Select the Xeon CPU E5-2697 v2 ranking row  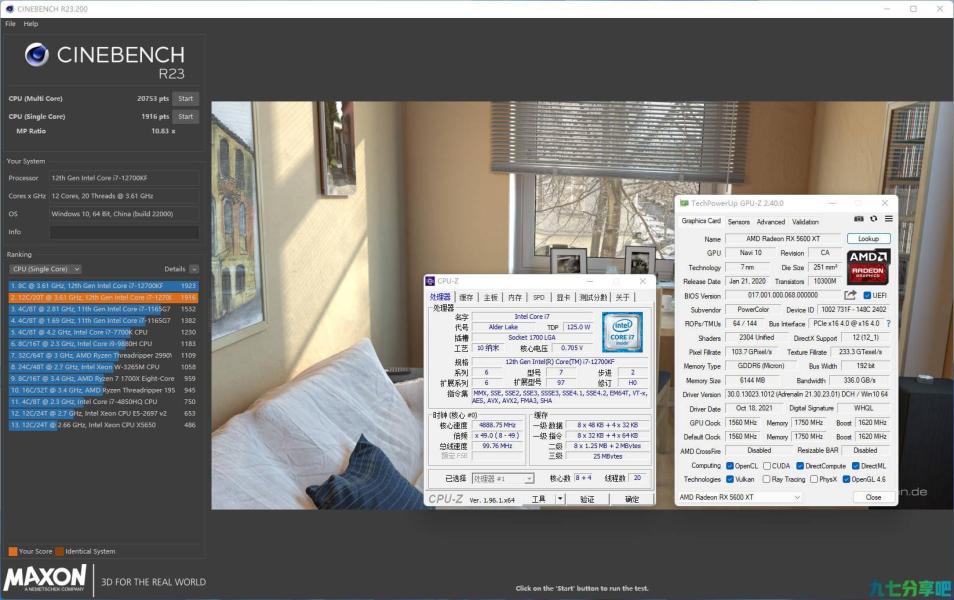[x=103, y=413]
